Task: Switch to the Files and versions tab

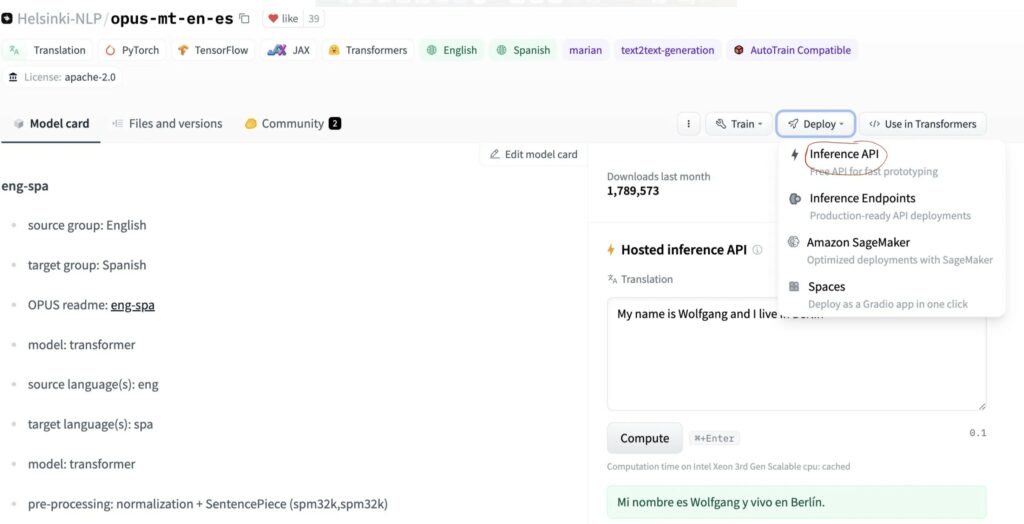Action: pyautogui.click(x=166, y=124)
